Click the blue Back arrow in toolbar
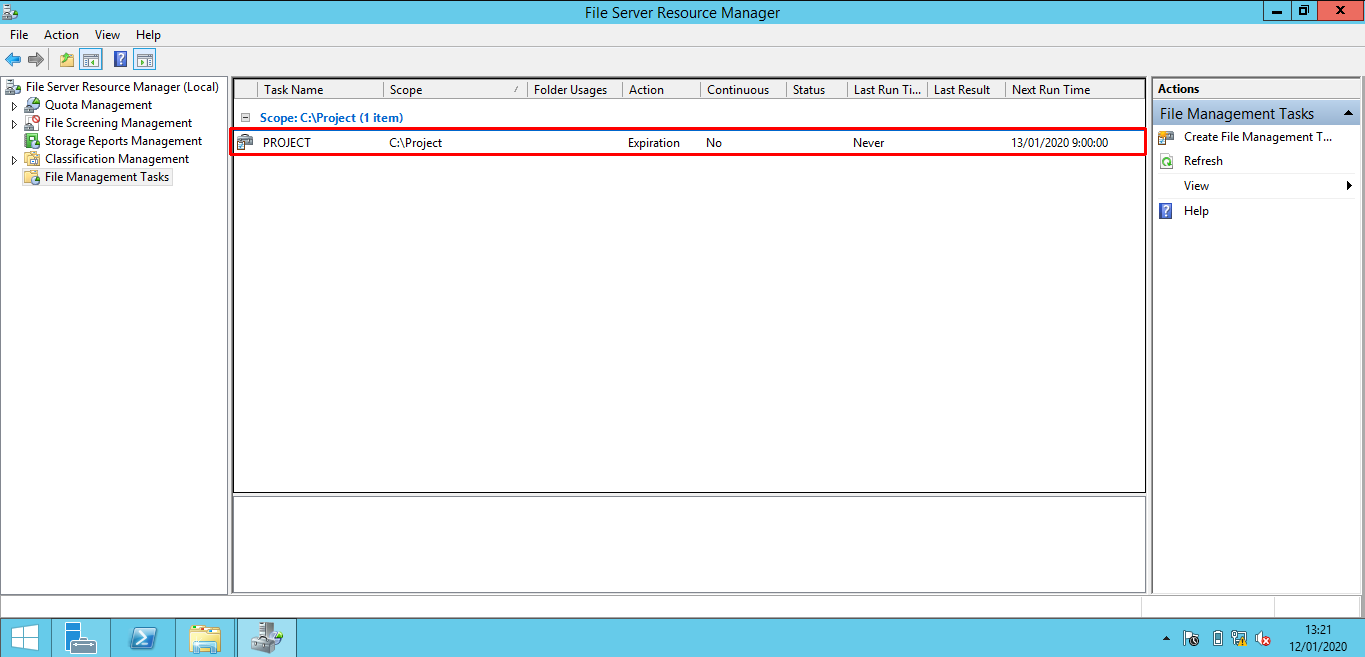Screen dimensions: 1365x657 click(x=13, y=60)
